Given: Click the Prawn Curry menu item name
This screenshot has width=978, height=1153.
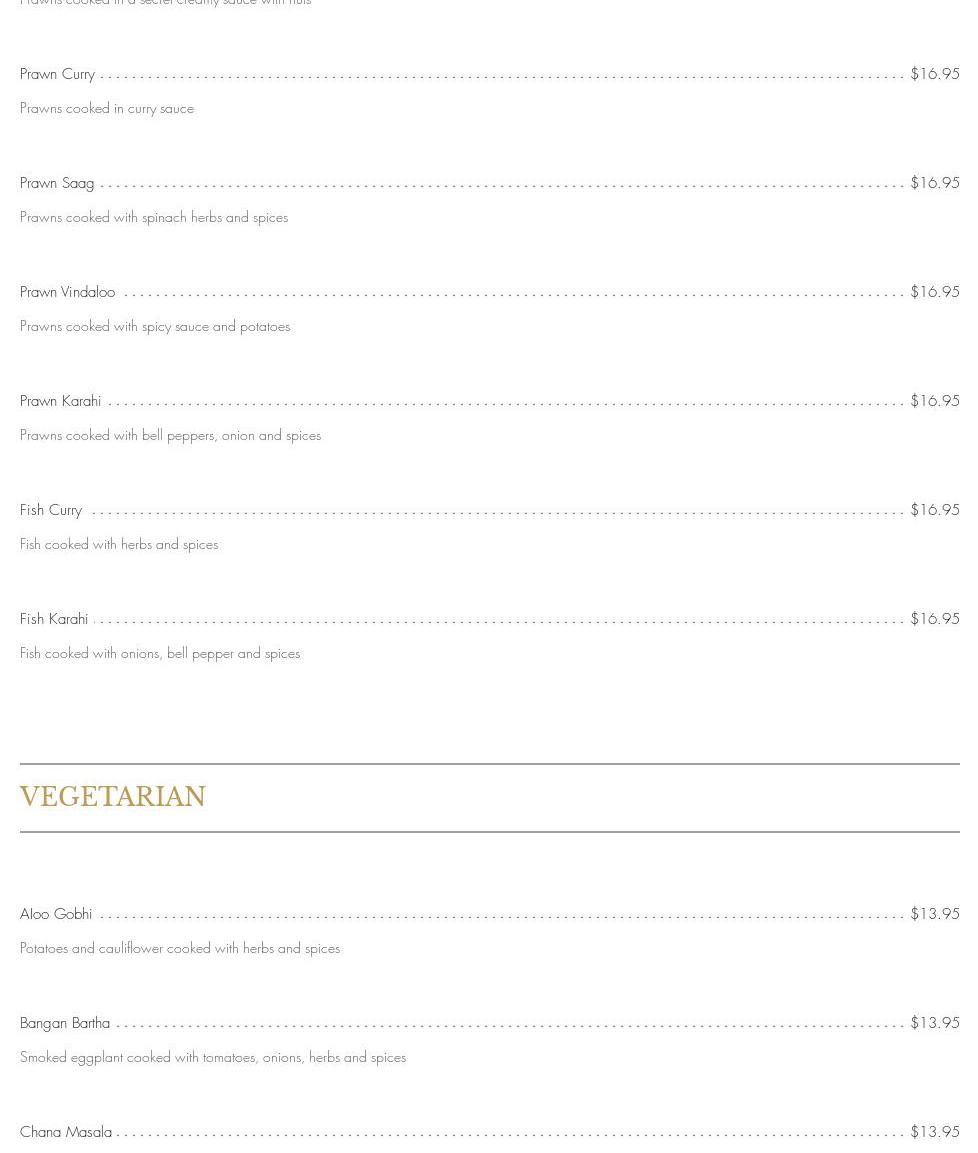Looking at the screenshot, I should (57, 74).
